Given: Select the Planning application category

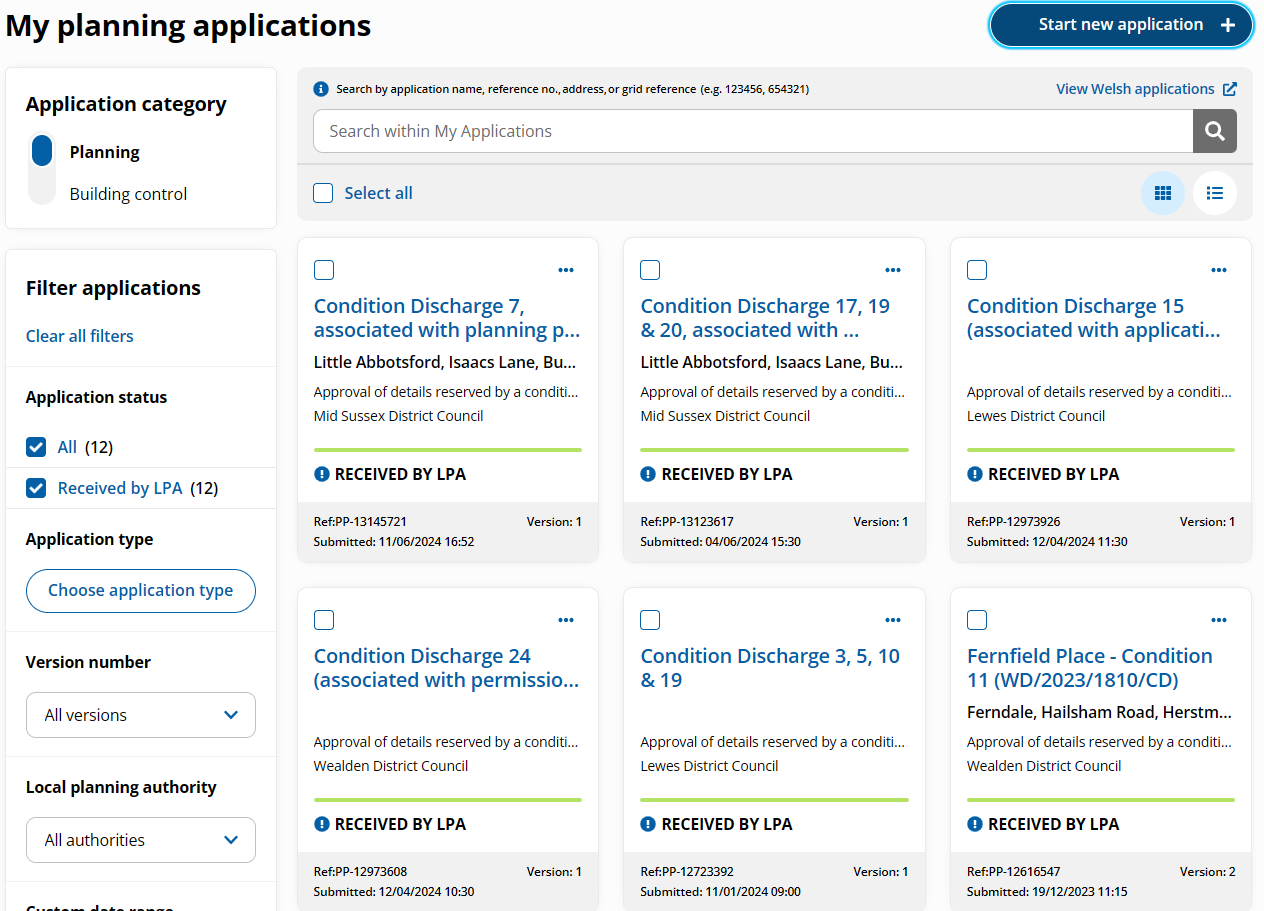Looking at the screenshot, I should (104, 152).
